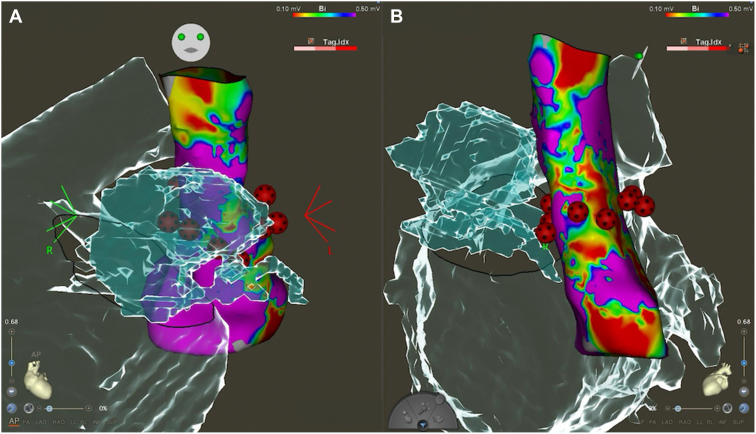The image size is (756, 434).
Task: Click minus on panel A's transparency slider
Action: tap(39, 408)
